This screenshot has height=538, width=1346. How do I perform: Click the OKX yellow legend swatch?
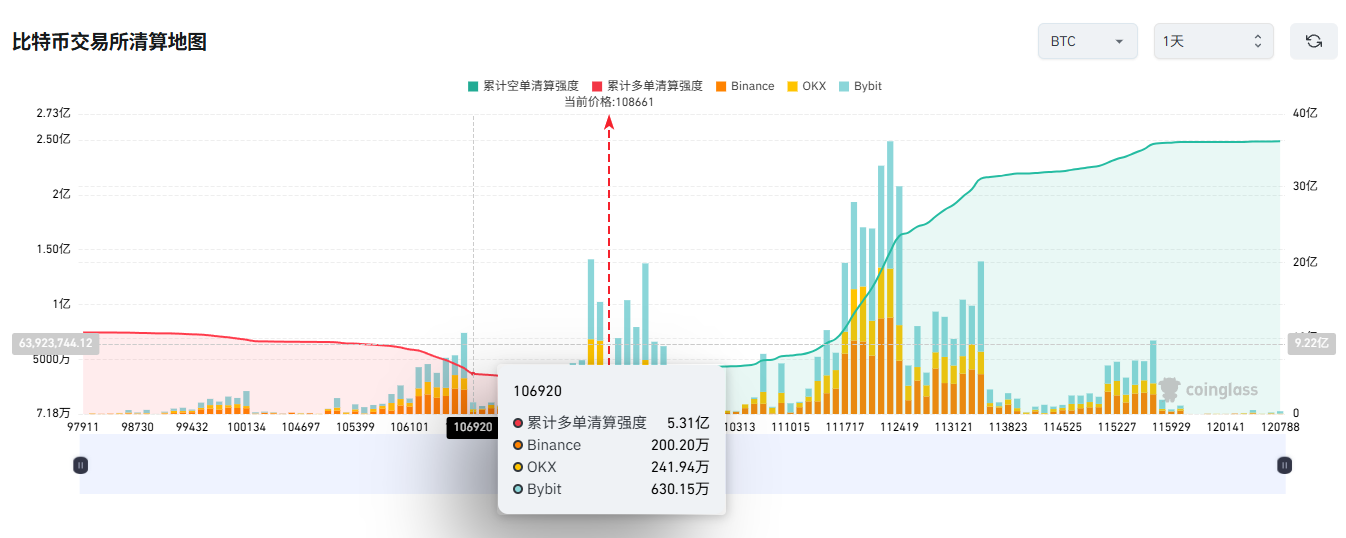794,86
